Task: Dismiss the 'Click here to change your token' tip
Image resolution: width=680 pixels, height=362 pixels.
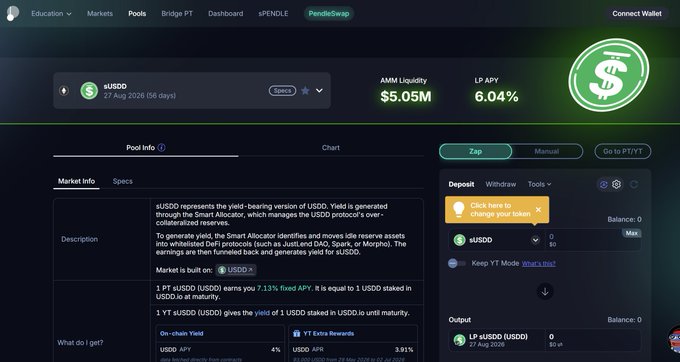Action: click(x=538, y=210)
